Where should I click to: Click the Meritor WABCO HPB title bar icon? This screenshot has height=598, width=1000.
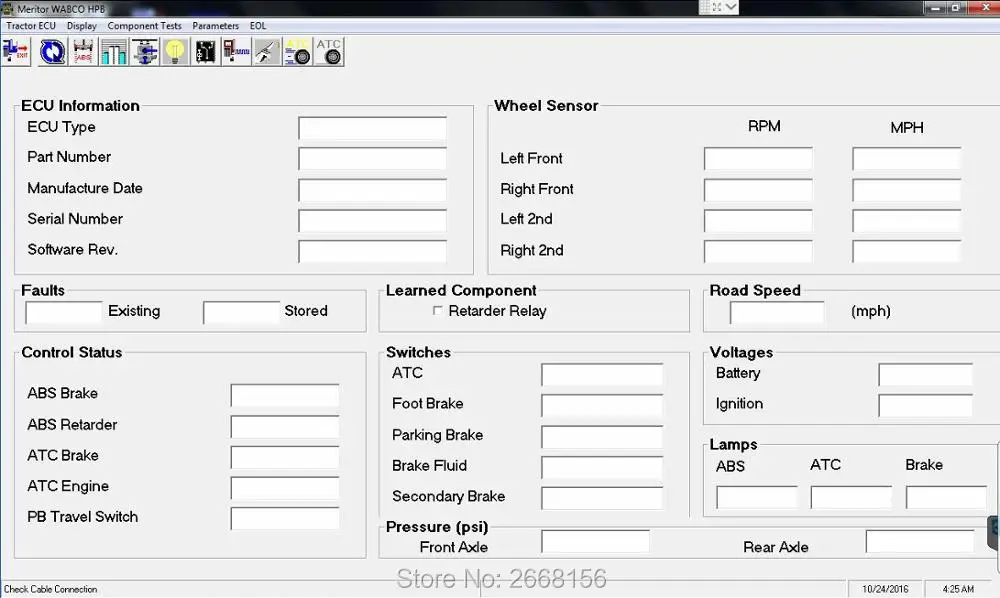[x=8, y=8]
